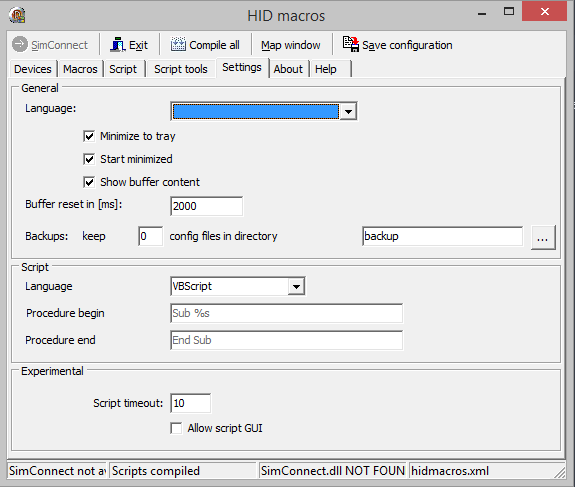
Task: Click the SimConnect arrow icon
Action: coord(19,44)
